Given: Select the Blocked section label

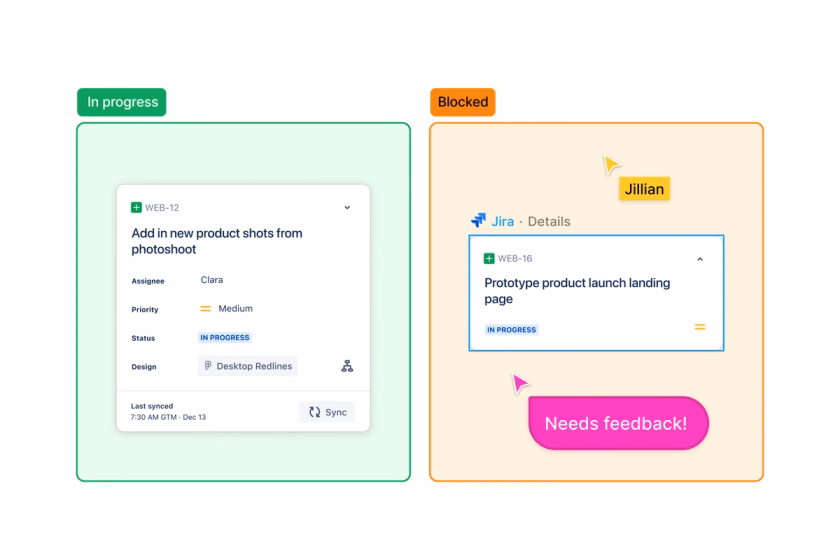Looking at the screenshot, I should click(463, 102).
